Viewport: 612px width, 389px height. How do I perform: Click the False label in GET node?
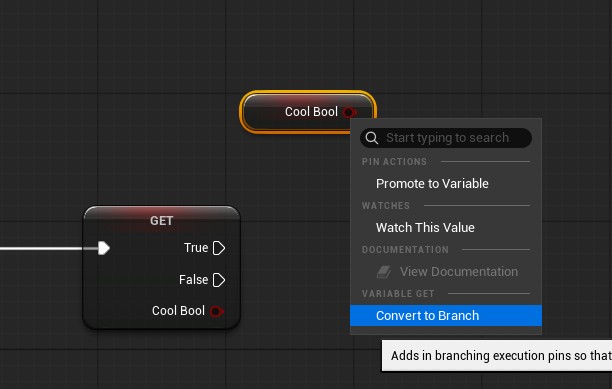click(194, 280)
